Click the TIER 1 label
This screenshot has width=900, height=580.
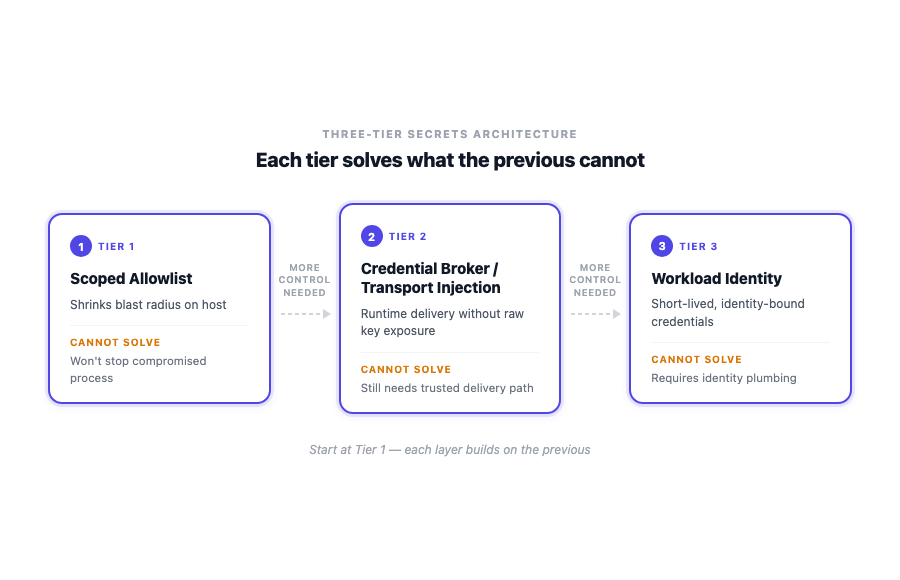(x=117, y=246)
